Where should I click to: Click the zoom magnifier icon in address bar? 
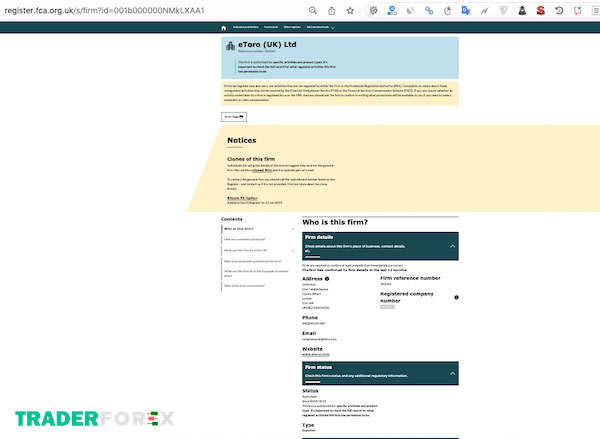[x=313, y=11]
